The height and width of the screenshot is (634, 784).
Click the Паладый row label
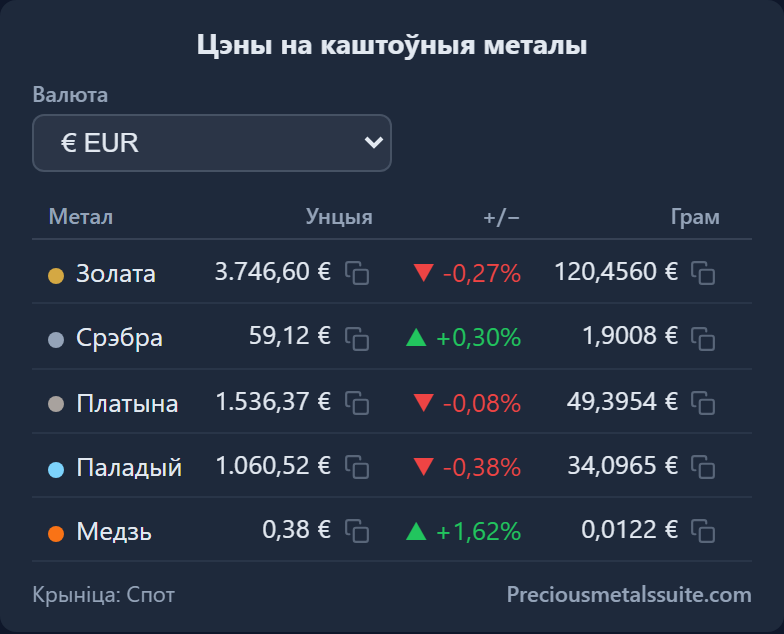(129, 468)
